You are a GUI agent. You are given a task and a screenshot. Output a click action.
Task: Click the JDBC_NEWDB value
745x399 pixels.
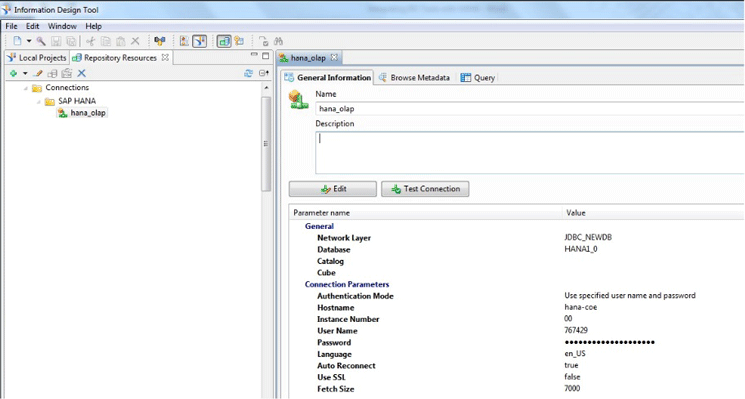tap(588, 237)
